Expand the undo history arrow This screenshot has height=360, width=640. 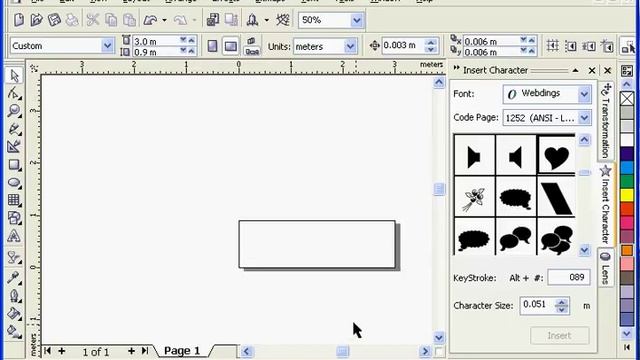pyautogui.click(x=164, y=20)
